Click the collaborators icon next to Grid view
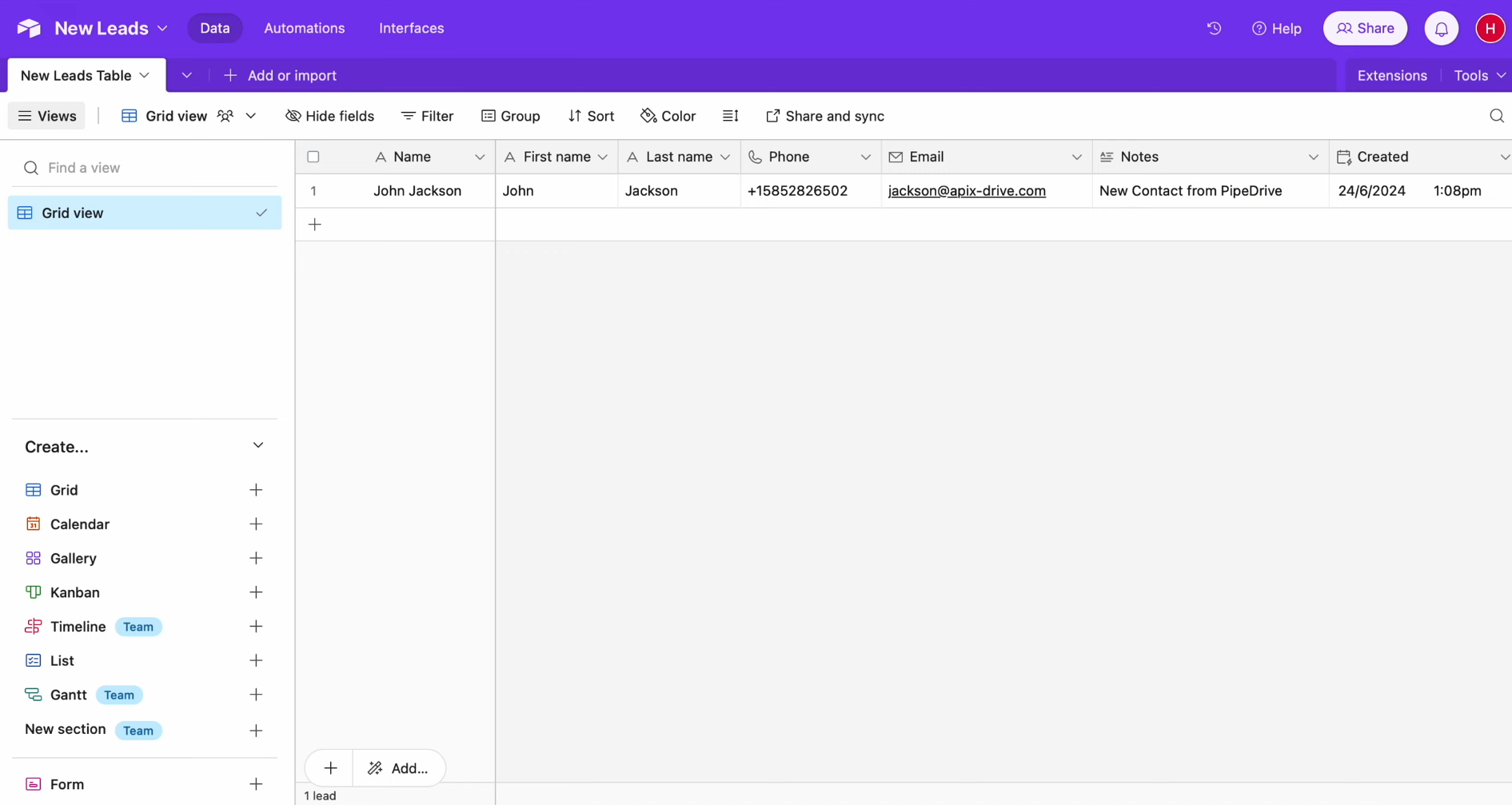The width and height of the screenshot is (1512, 805). tap(225, 116)
